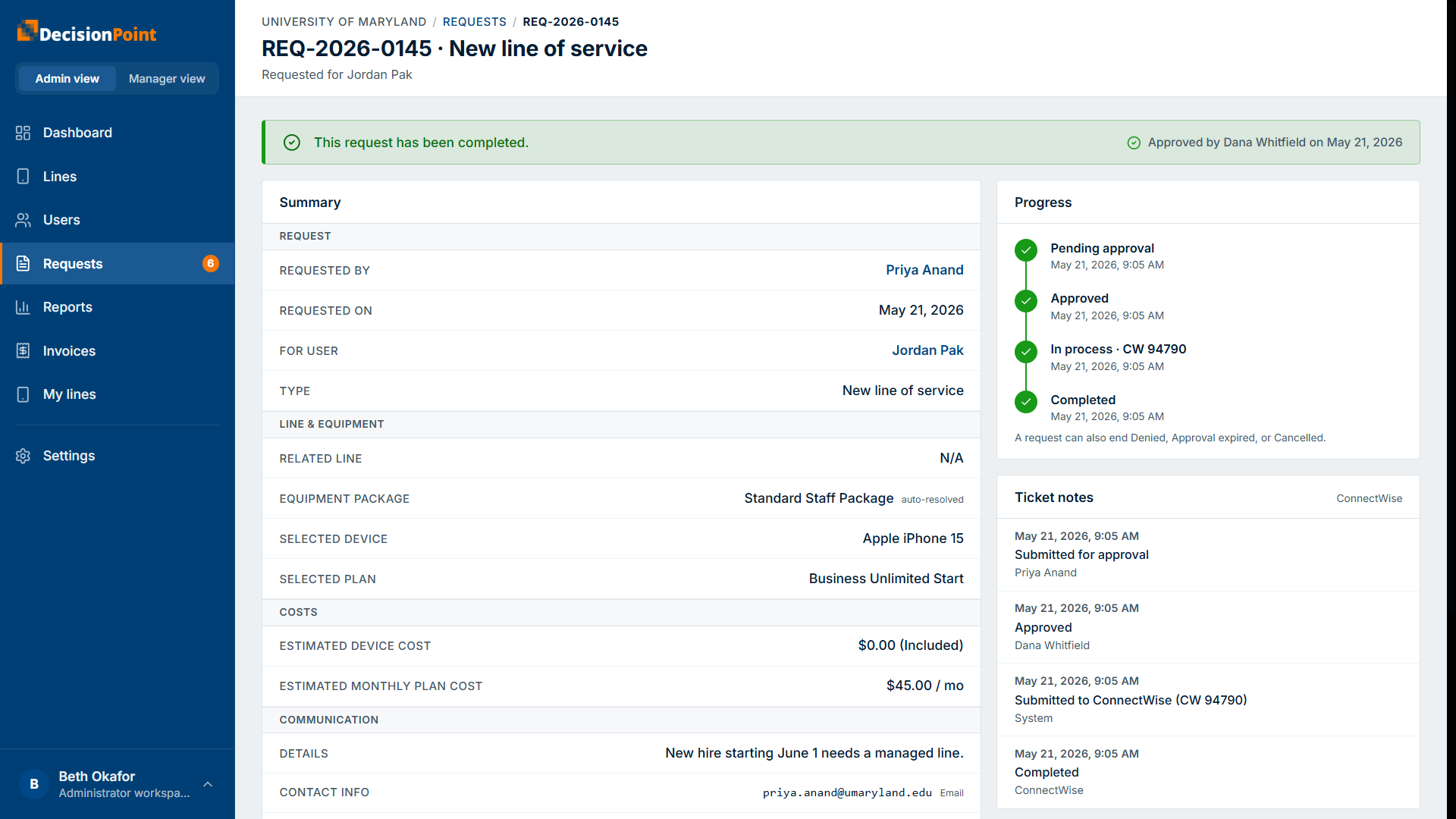Click the orange badge showing 6 requests

(211, 264)
